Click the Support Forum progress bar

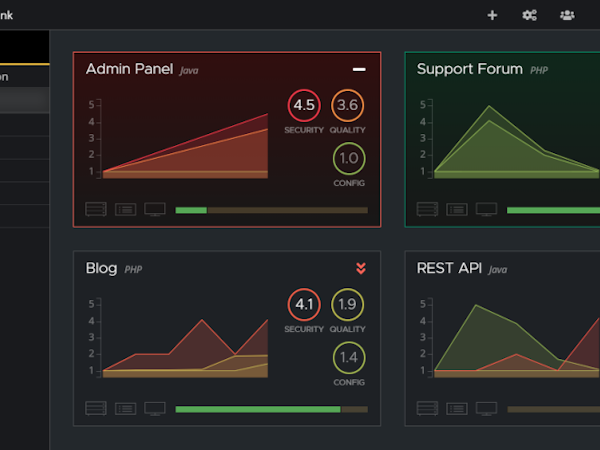(553, 210)
